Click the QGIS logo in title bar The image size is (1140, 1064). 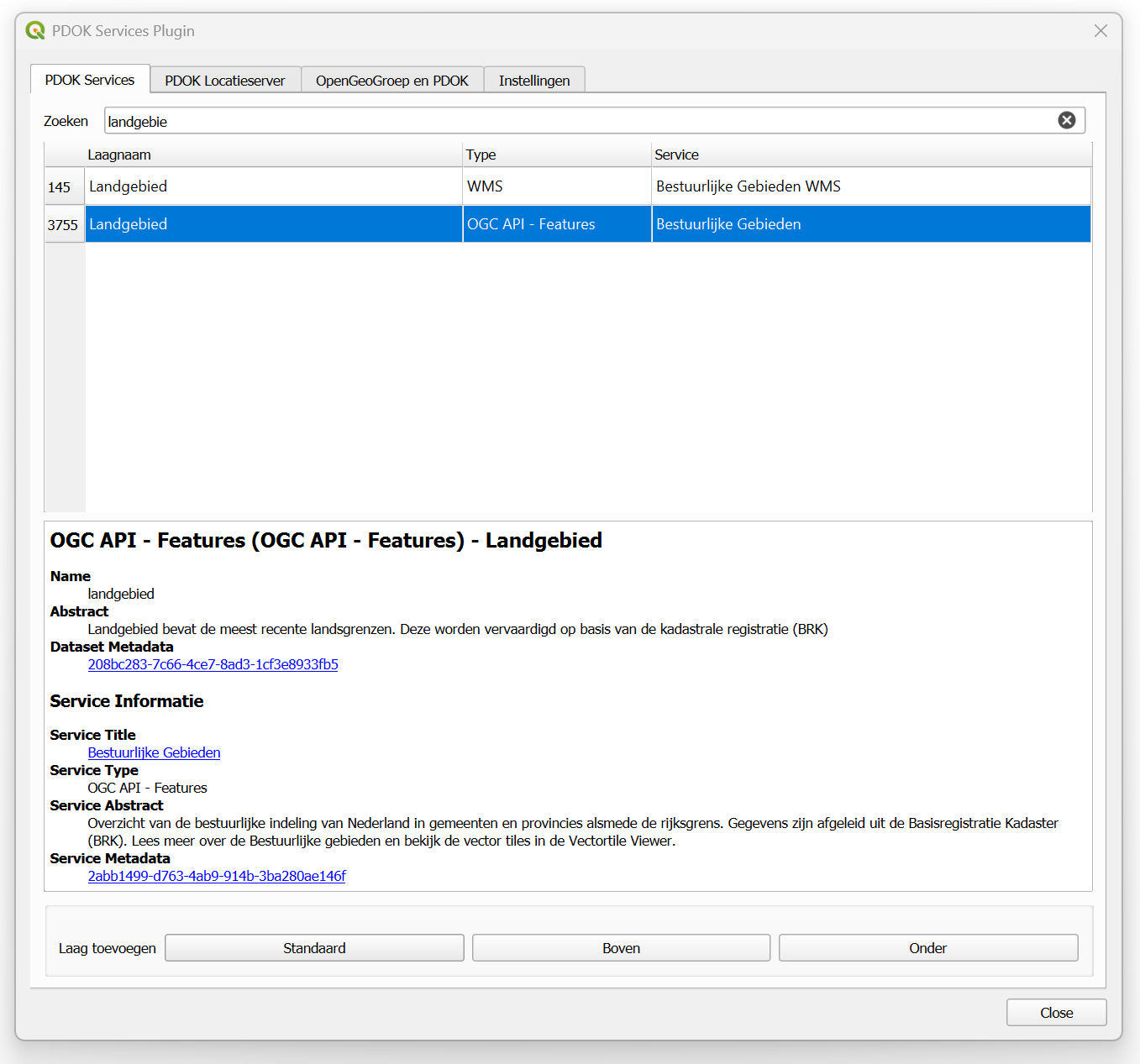35,31
